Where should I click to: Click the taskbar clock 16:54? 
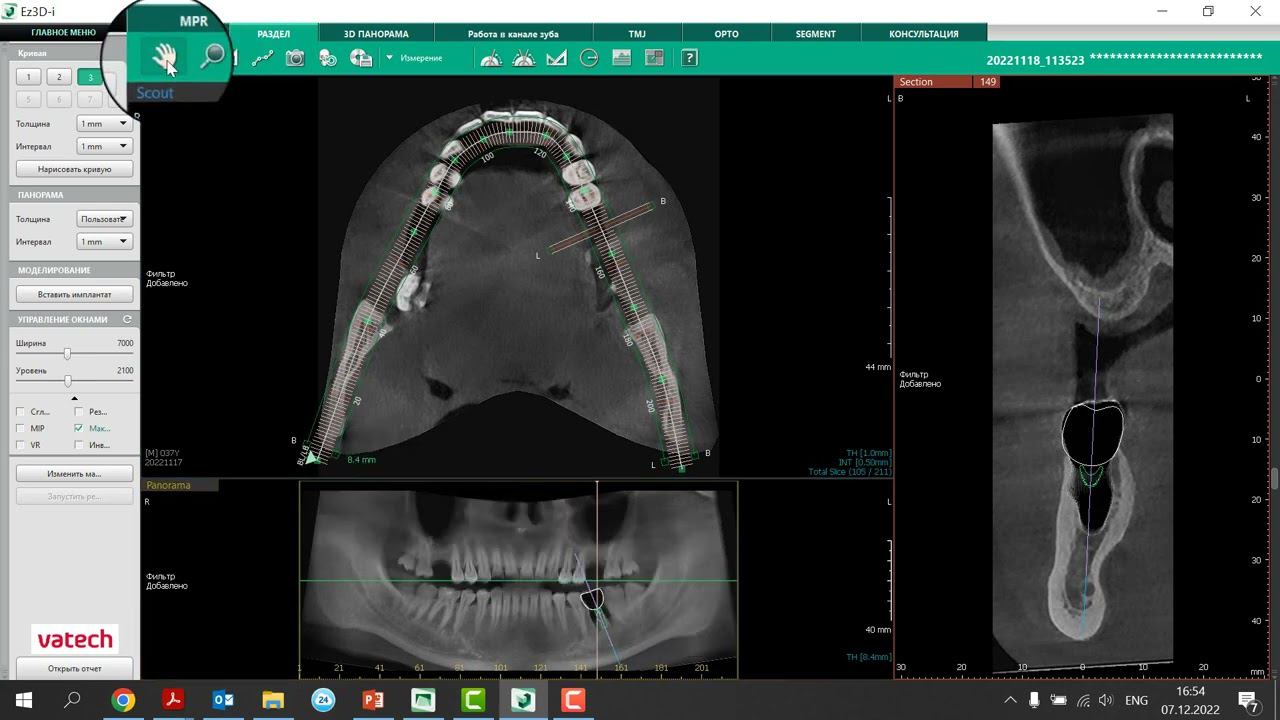[x=1190, y=691]
